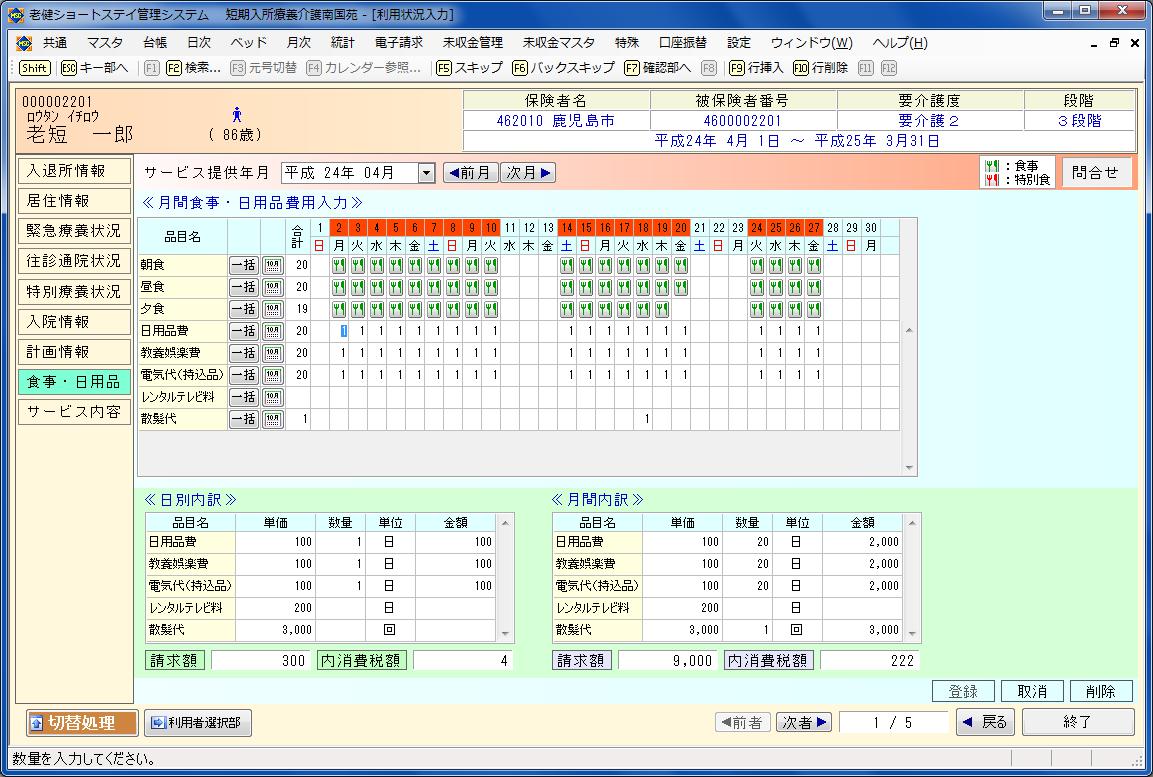Viewport: 1153px width, 777px height.
Task: Expand the サービス提供年月 dropdown
Action: [426, 173]
